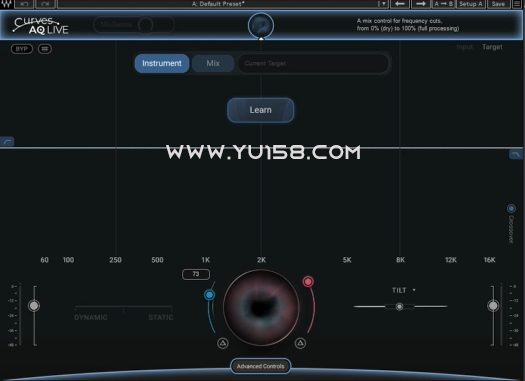Show the Input spectrum display
The width and height of the screenshot is (525, 381).
[464, 47]
